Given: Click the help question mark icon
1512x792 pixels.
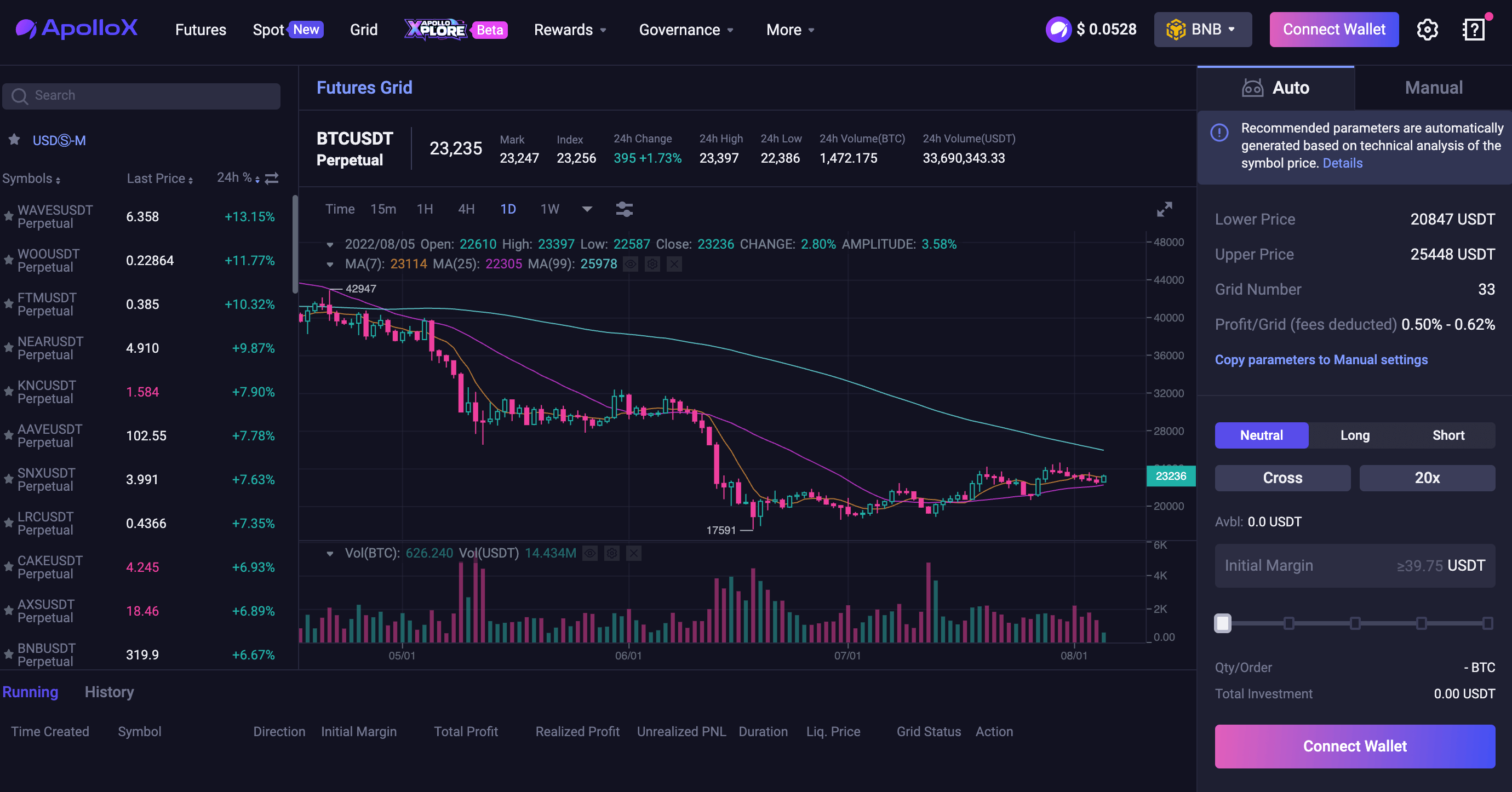Looking at the screenshot, I should point(1474,30).
